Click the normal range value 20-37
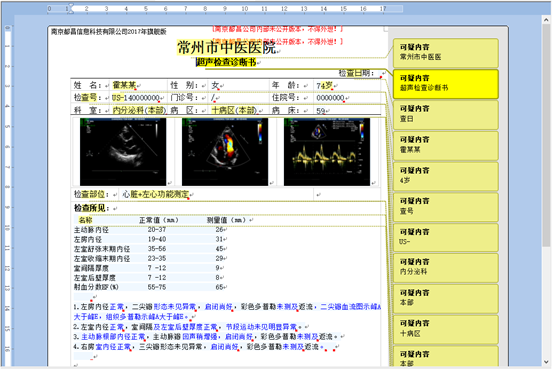 [157, 230]
